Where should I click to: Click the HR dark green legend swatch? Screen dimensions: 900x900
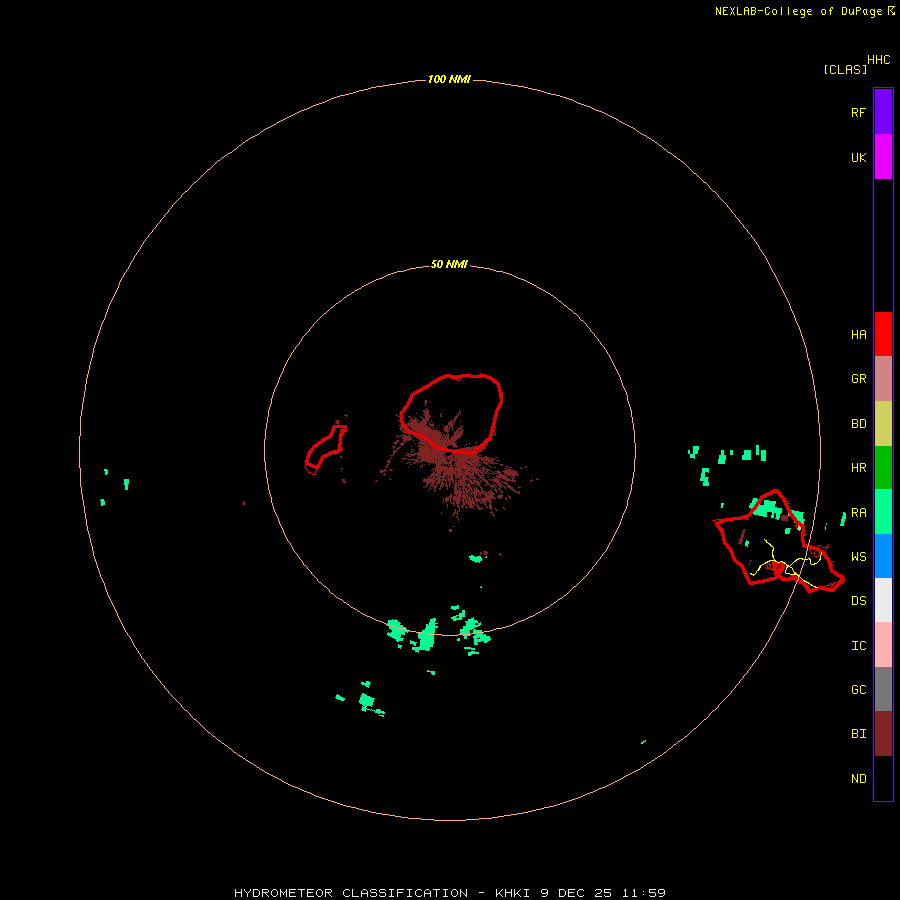[x=883, y=468]
